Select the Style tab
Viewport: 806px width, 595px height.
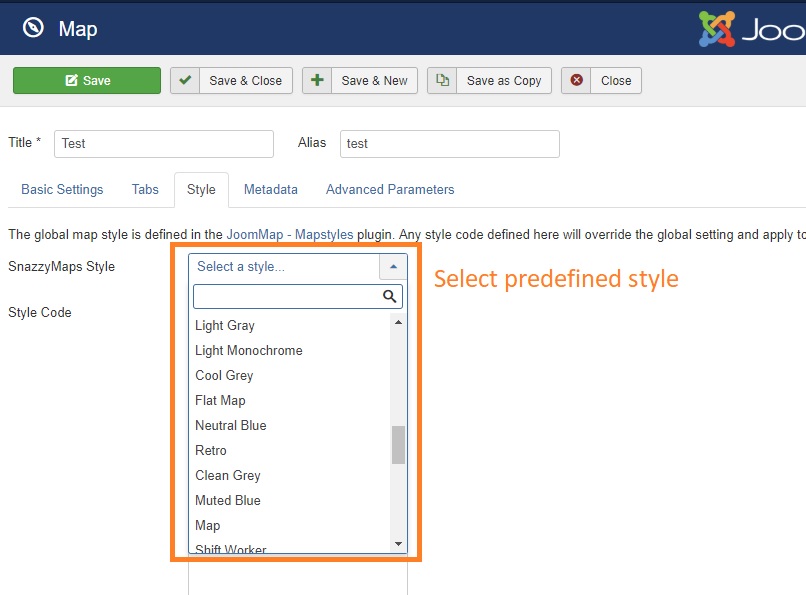click(x=201, y=190)
